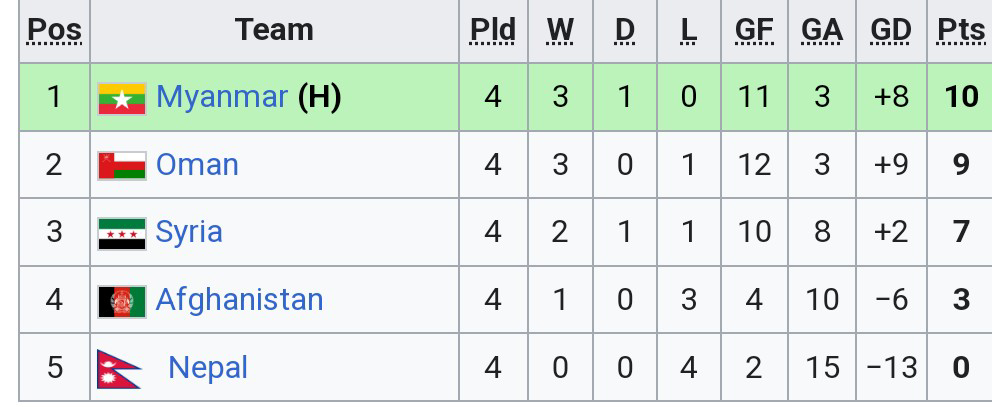Click the D column header
992x407 pixels.
[625, 31]
